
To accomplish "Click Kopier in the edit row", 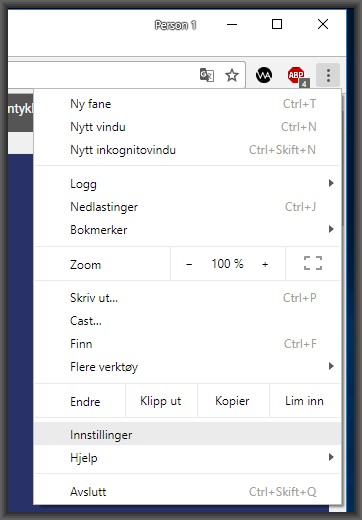I will pyautogui.click(x=233, y=401).
